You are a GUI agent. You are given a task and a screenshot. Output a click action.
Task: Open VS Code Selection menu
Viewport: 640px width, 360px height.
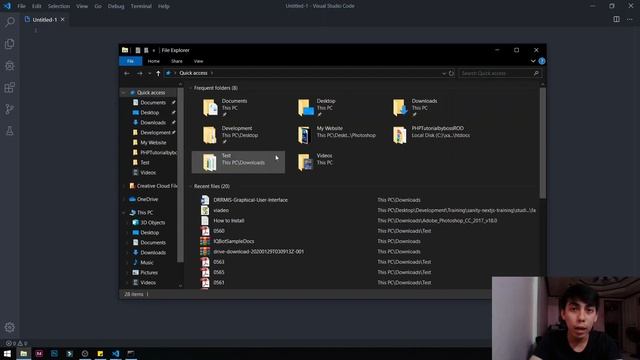coord(59,6)
